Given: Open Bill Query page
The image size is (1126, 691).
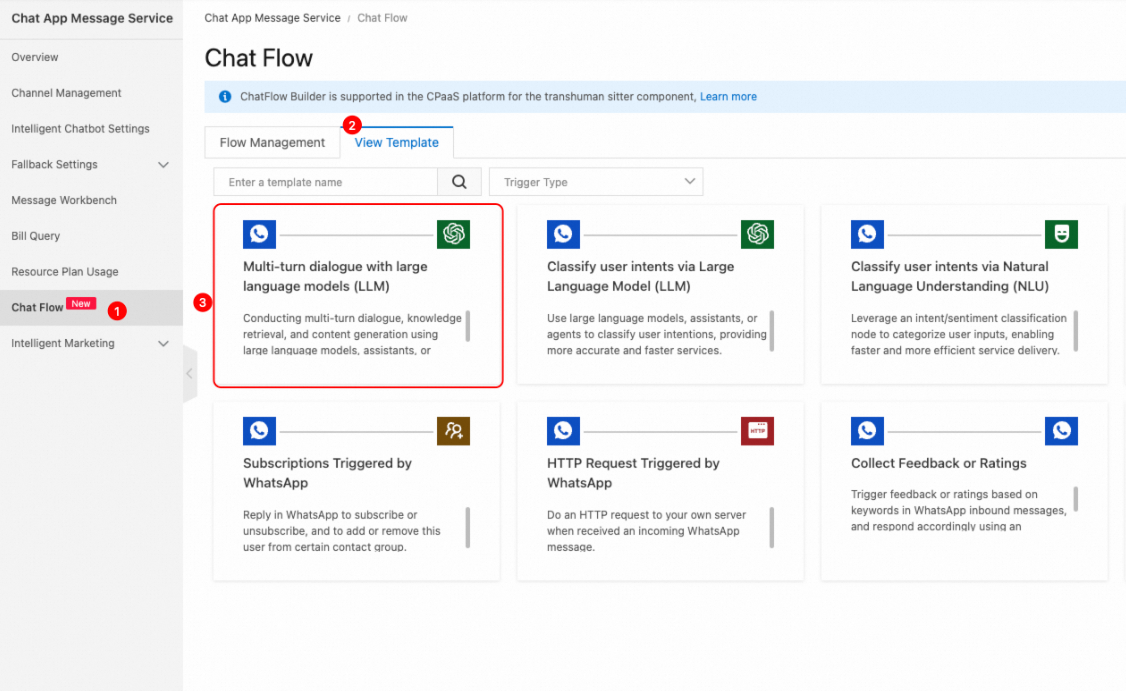Looking at the screenshot, I should pyautogui.click(x=35, y=236).
